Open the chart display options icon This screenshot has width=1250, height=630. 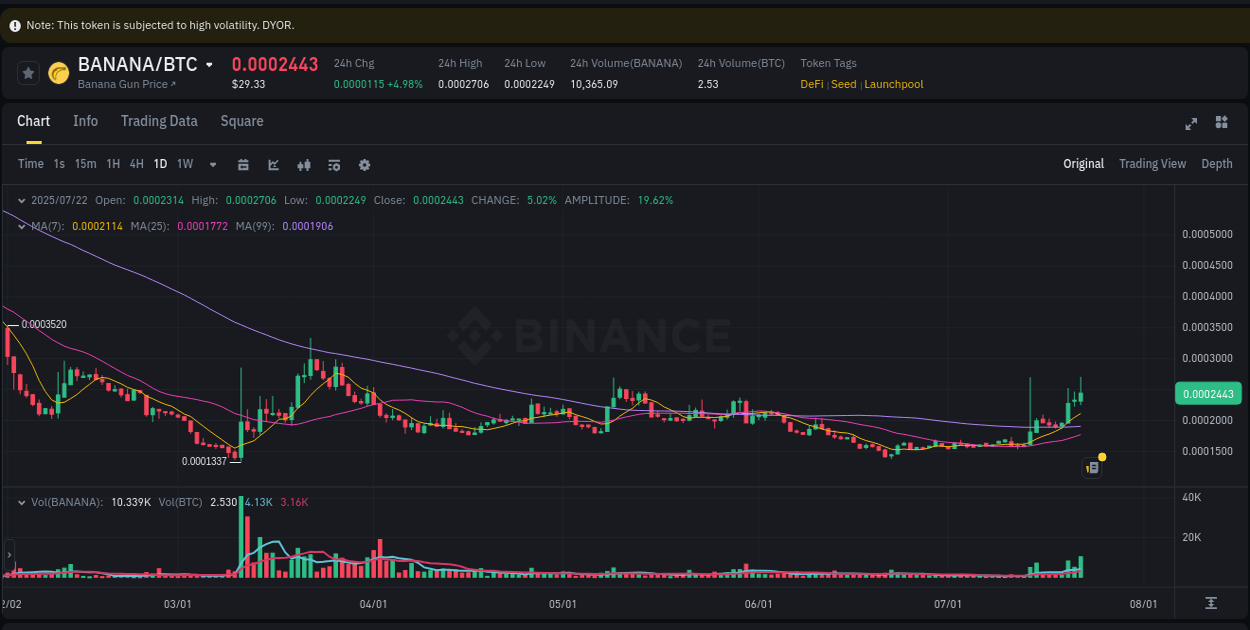pyautogui.click(x=334, y=164)
